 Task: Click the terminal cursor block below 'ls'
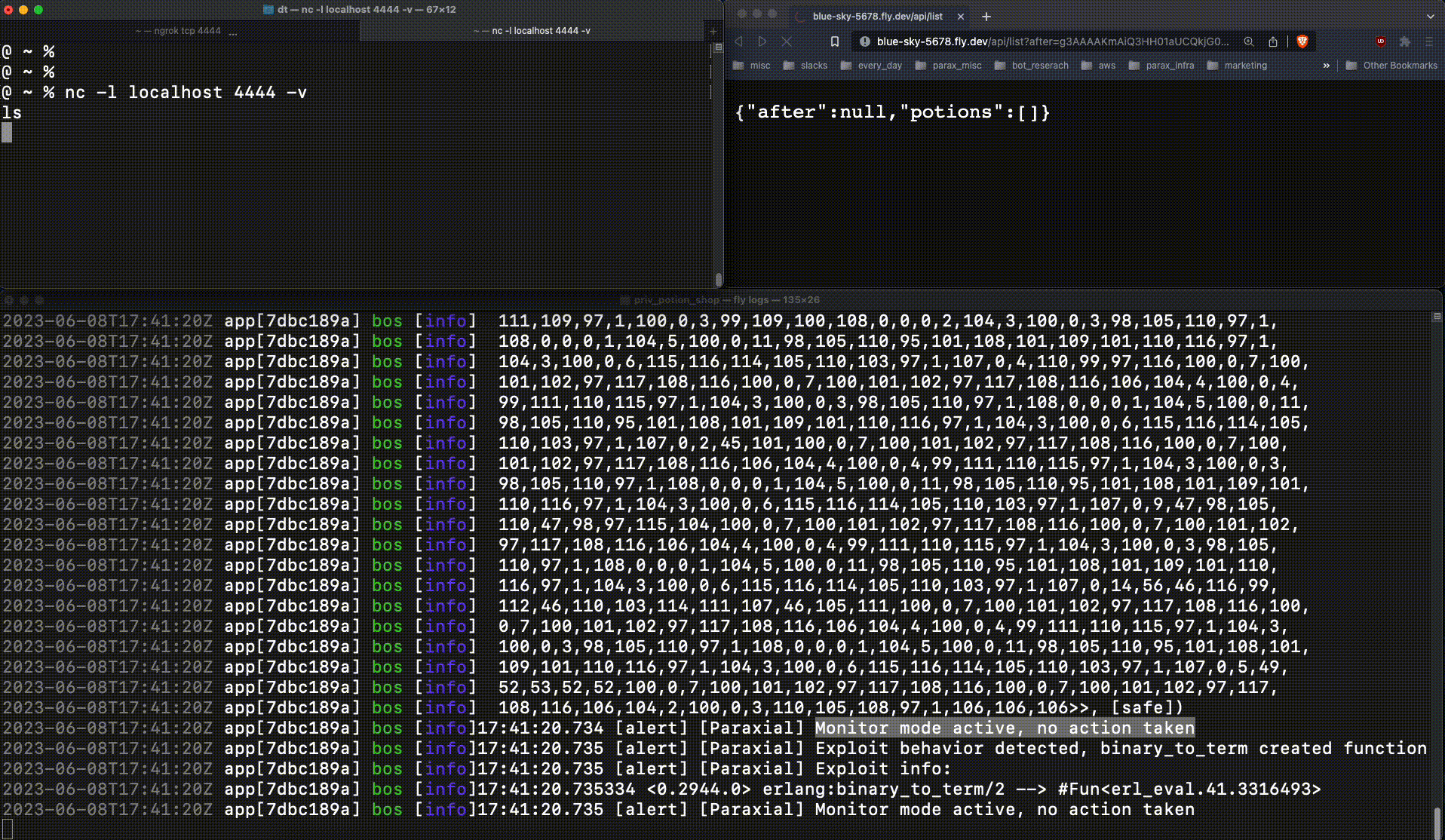(7, 133)
